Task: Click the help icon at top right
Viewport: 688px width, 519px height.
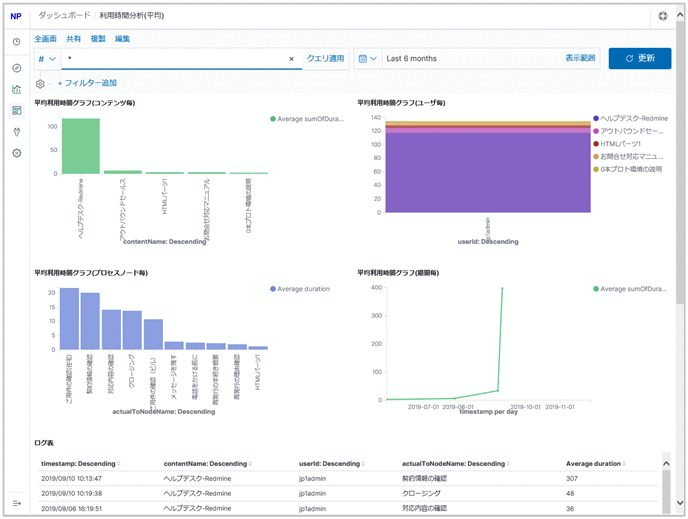Action: click(x=663, y=17)
